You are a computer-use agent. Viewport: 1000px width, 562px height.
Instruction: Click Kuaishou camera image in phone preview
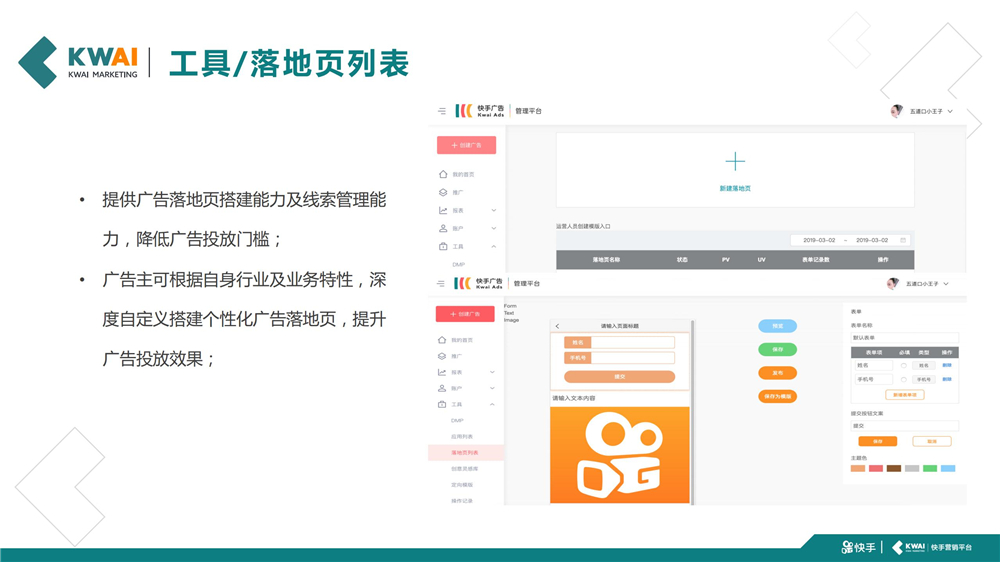point(620,455)
